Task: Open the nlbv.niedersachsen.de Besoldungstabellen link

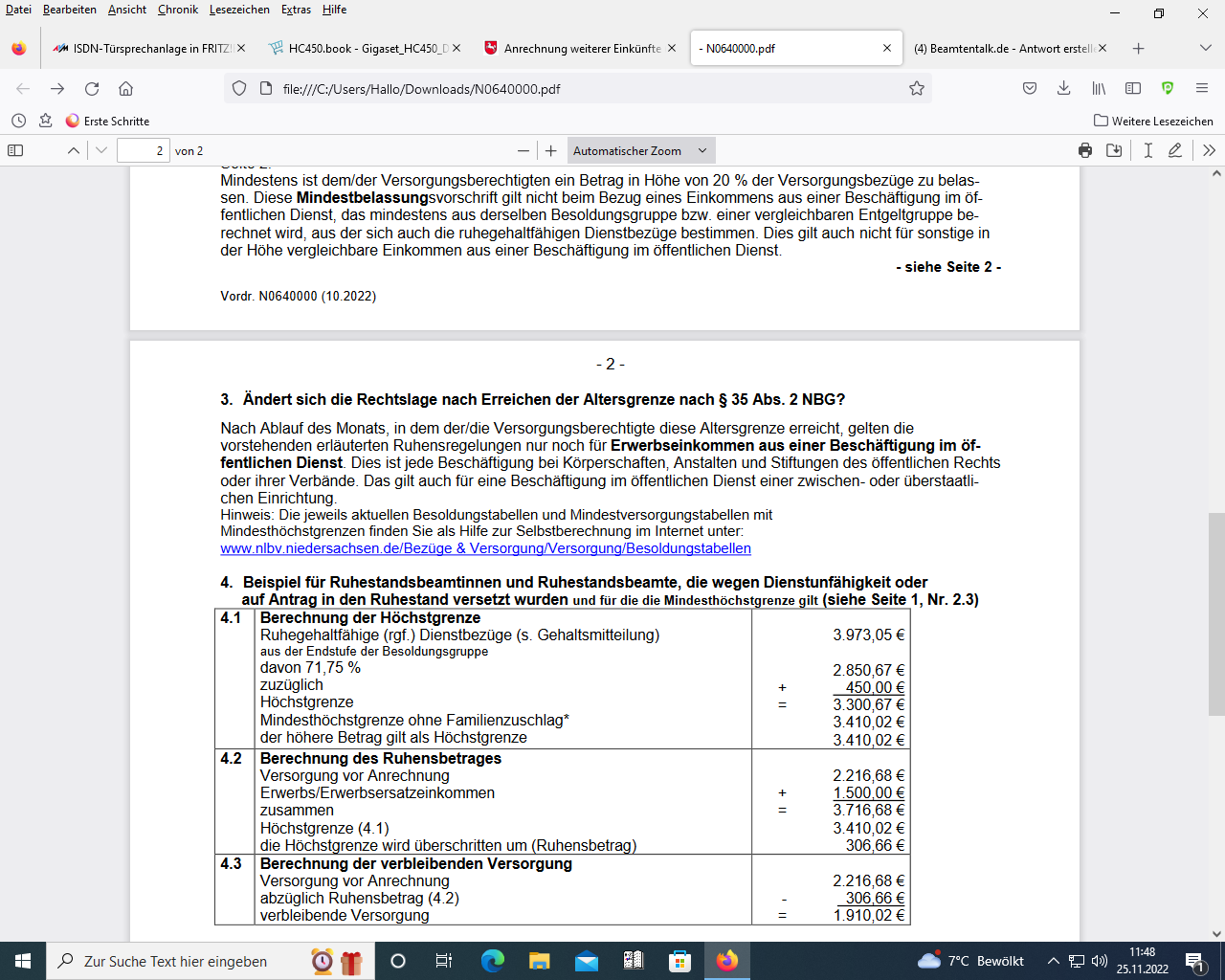Action: [485, 548]
